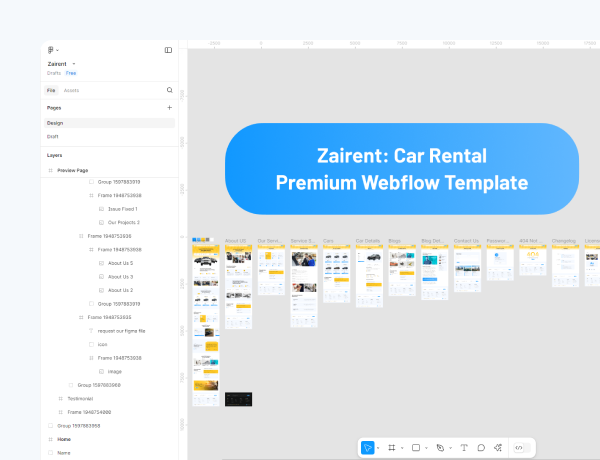Image resolution: width=600 pixels, height=460 pixels.
Task: Collapse the sidebar with the panel icon
Action: click(168, 50)
